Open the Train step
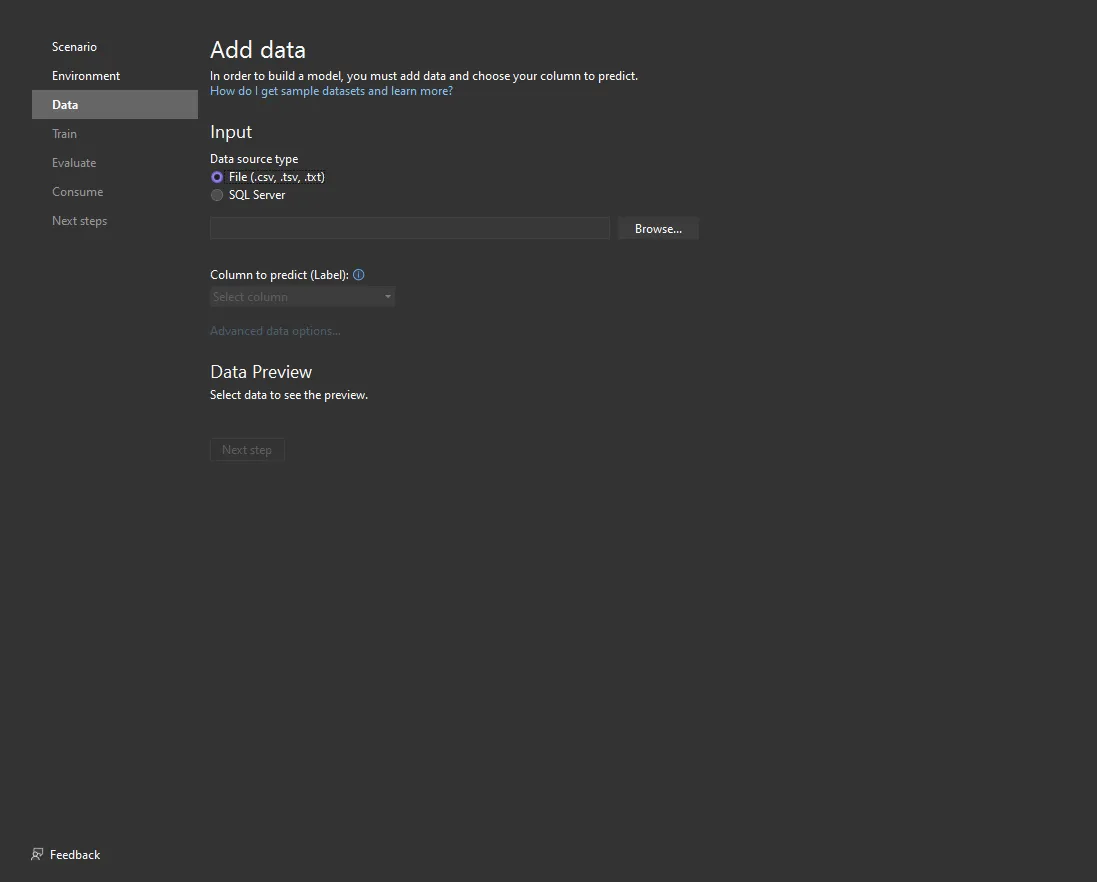The width and height of the screenshot is (1097, 882). pyautogui.click(x=64, y=134)
